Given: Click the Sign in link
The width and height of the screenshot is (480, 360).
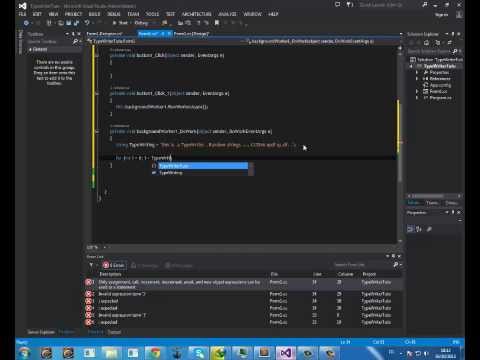Looking at the screenshot, I should (441, 14).
